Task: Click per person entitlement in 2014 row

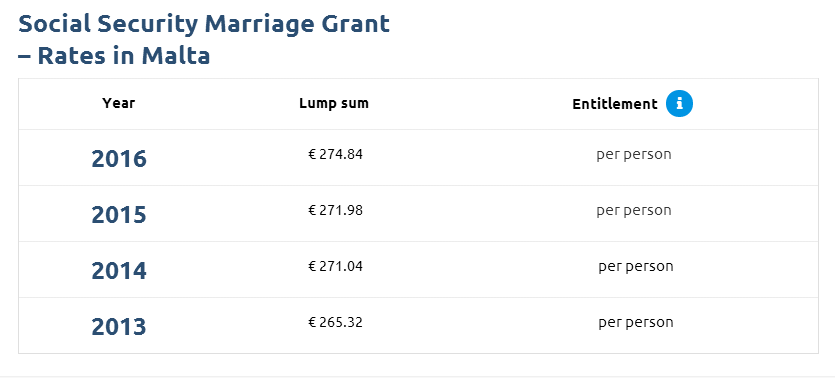Action: [x=636, y=267]
